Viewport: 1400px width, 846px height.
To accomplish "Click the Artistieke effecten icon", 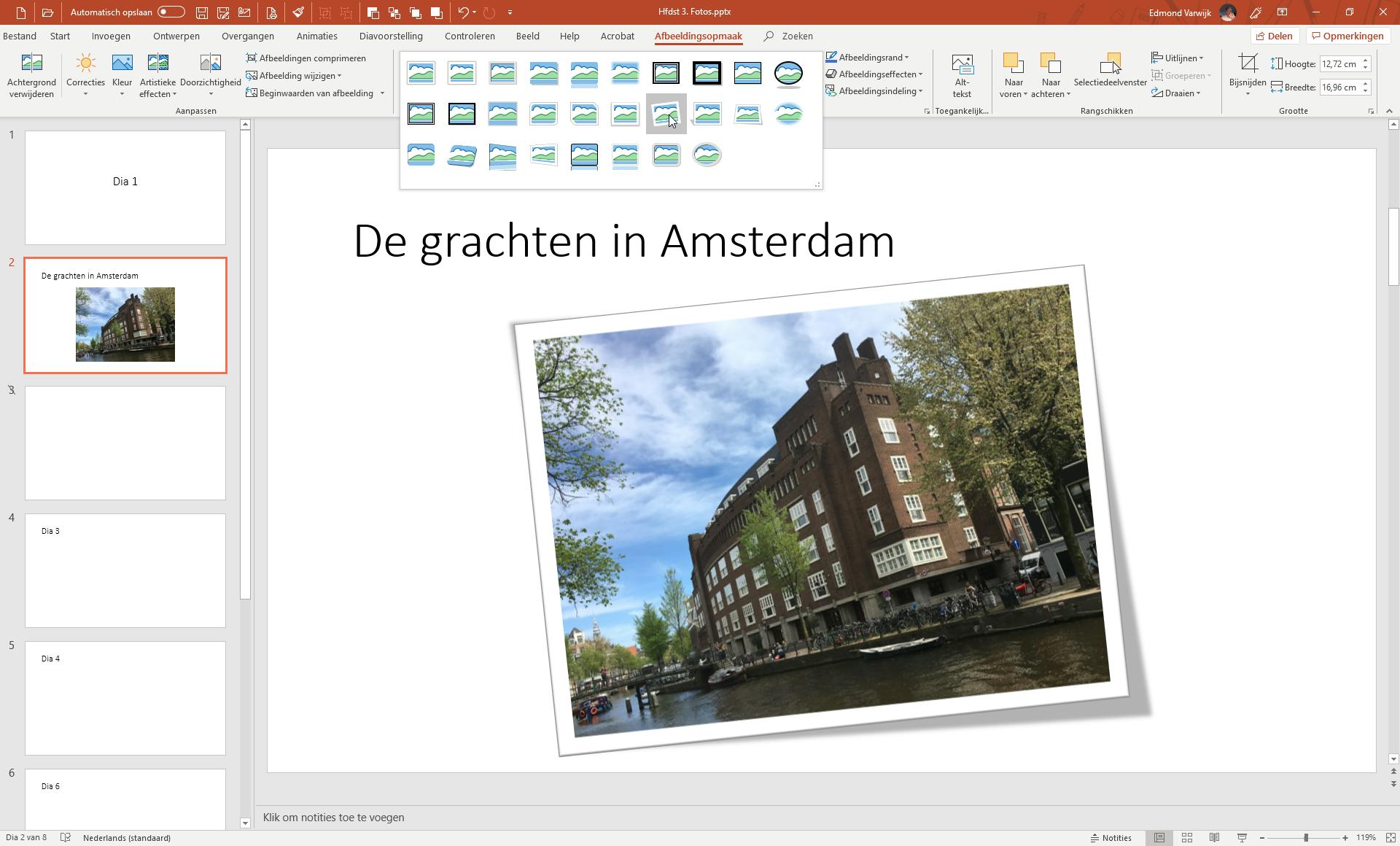I will click(x=157, y=63).
